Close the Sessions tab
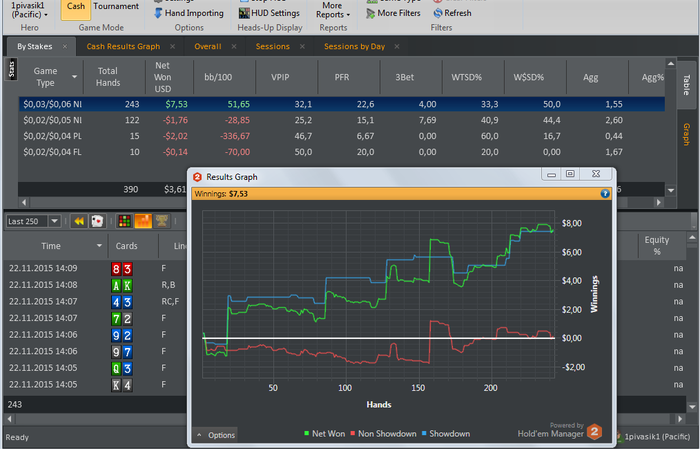The width and height of the screenshot is (700, 449). click(302, 46)
